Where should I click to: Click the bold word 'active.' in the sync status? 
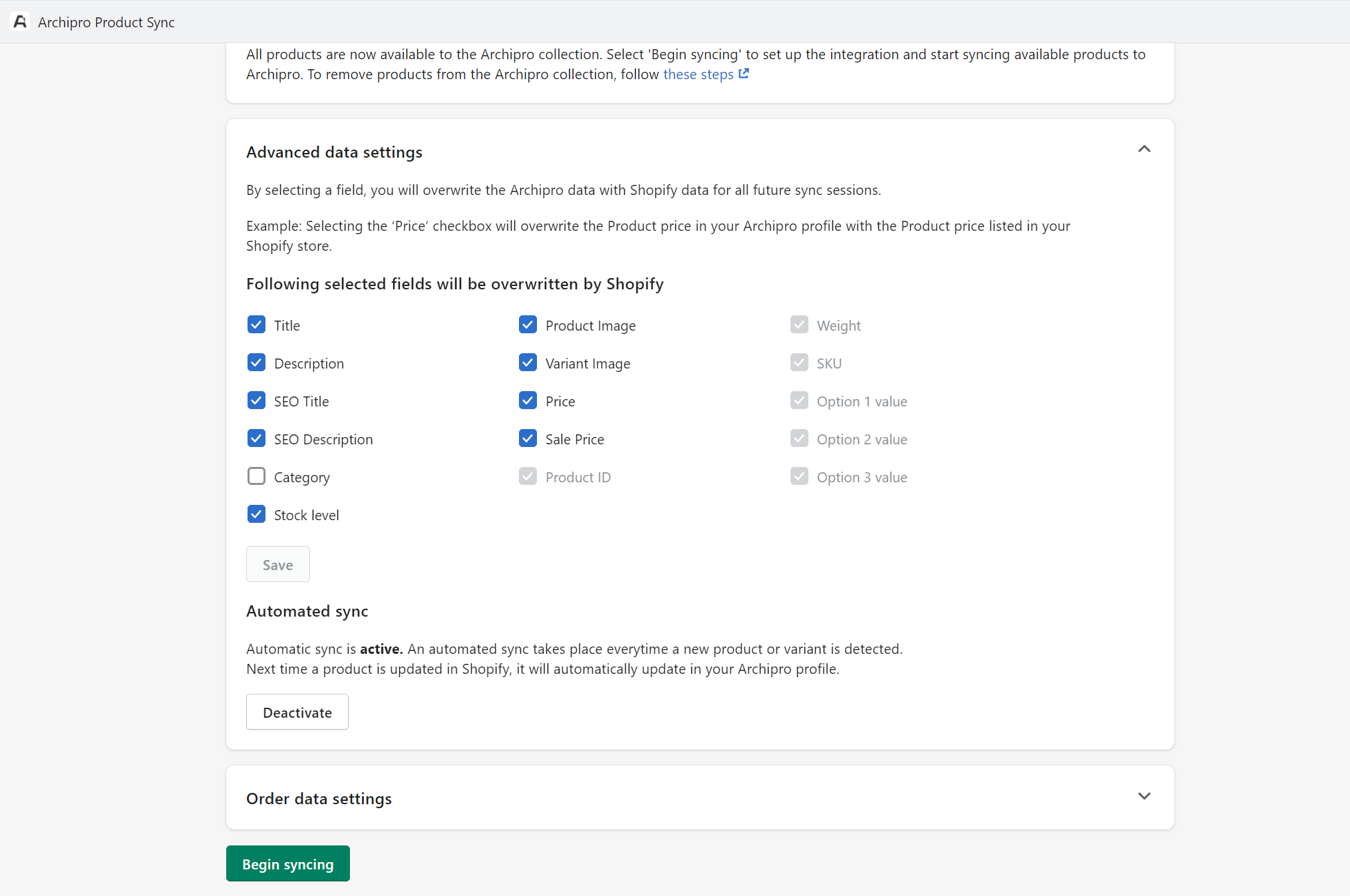381,649
